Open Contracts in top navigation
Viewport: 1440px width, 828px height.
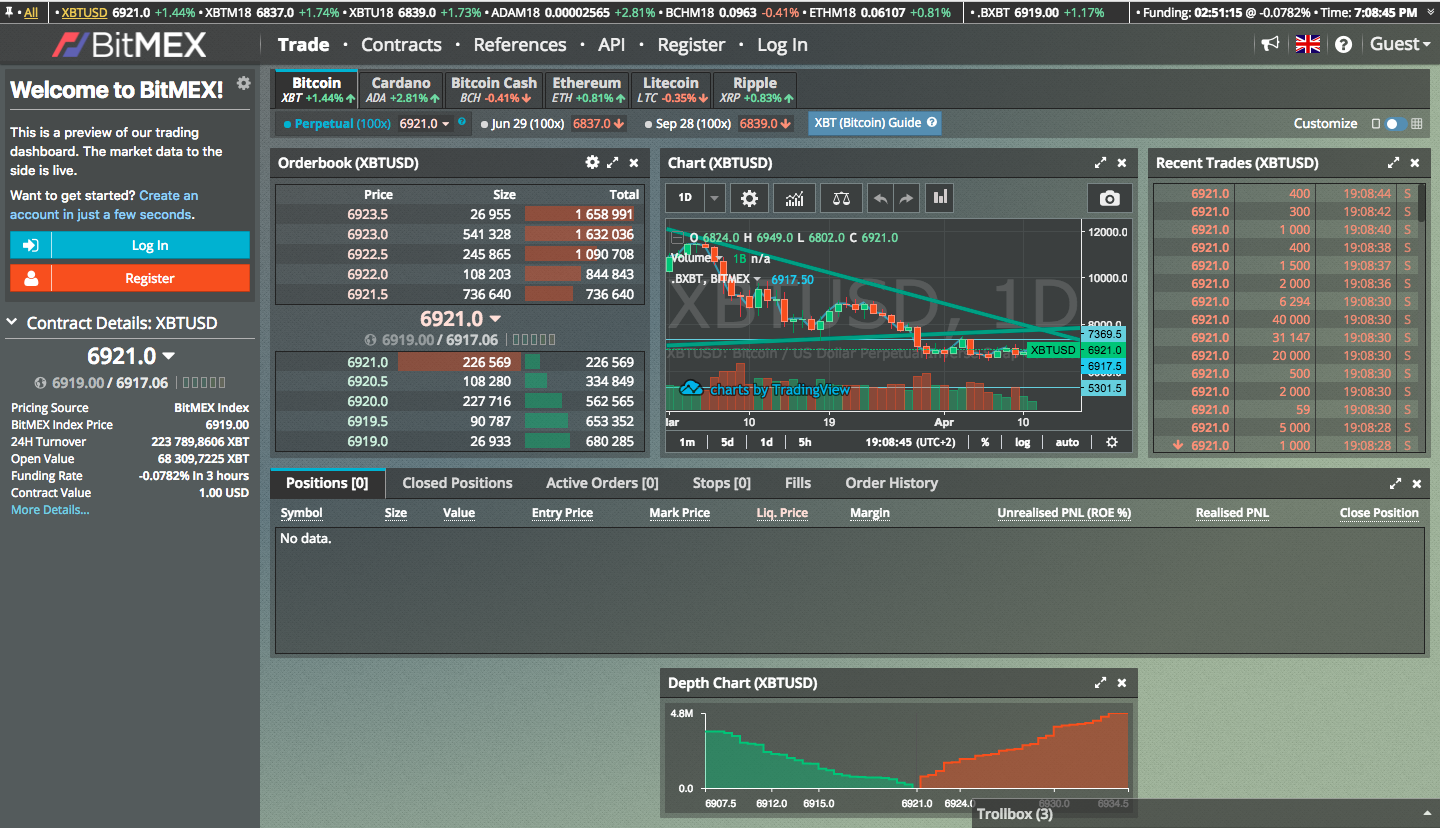click(401, 45)
